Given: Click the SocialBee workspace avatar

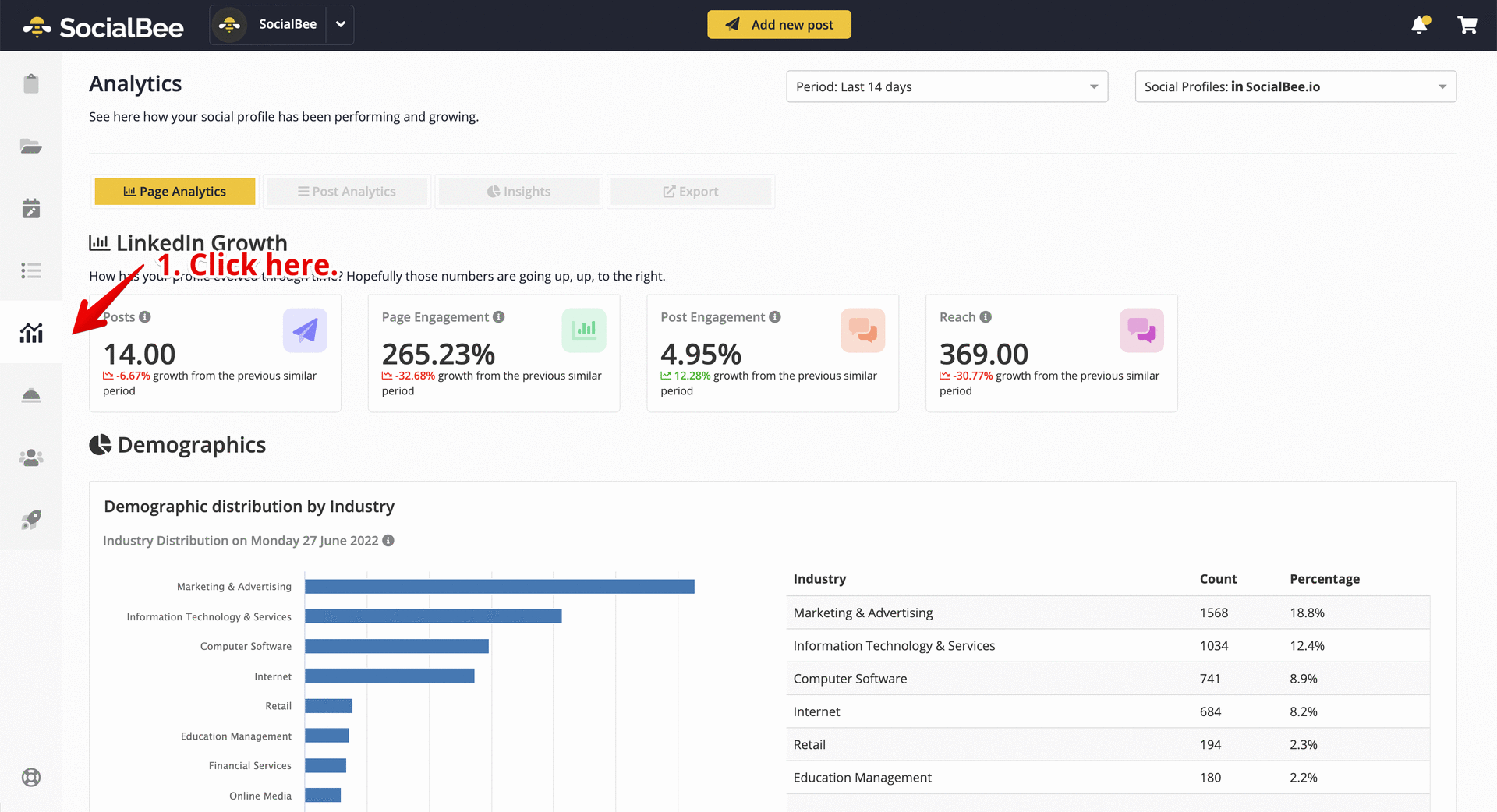Looking at the screenshot, I should (229, 25).
